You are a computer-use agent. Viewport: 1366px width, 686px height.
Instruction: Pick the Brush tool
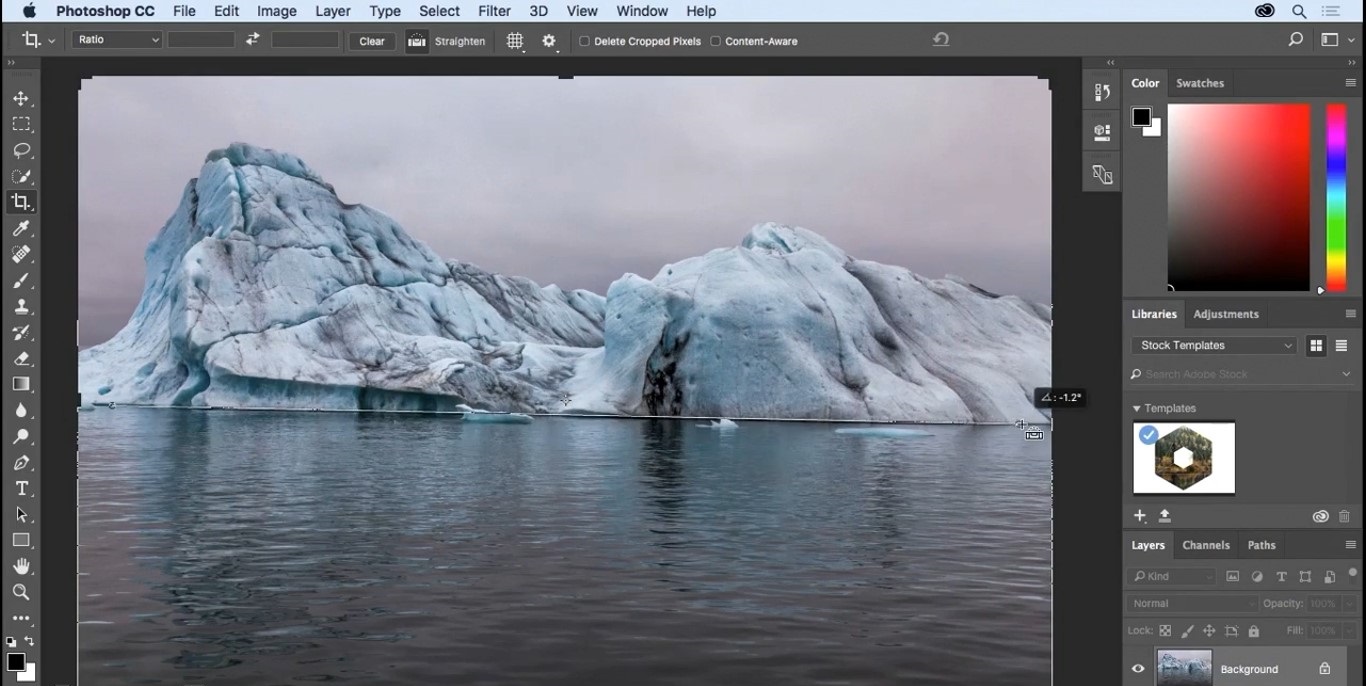click(x=21, y=281)
